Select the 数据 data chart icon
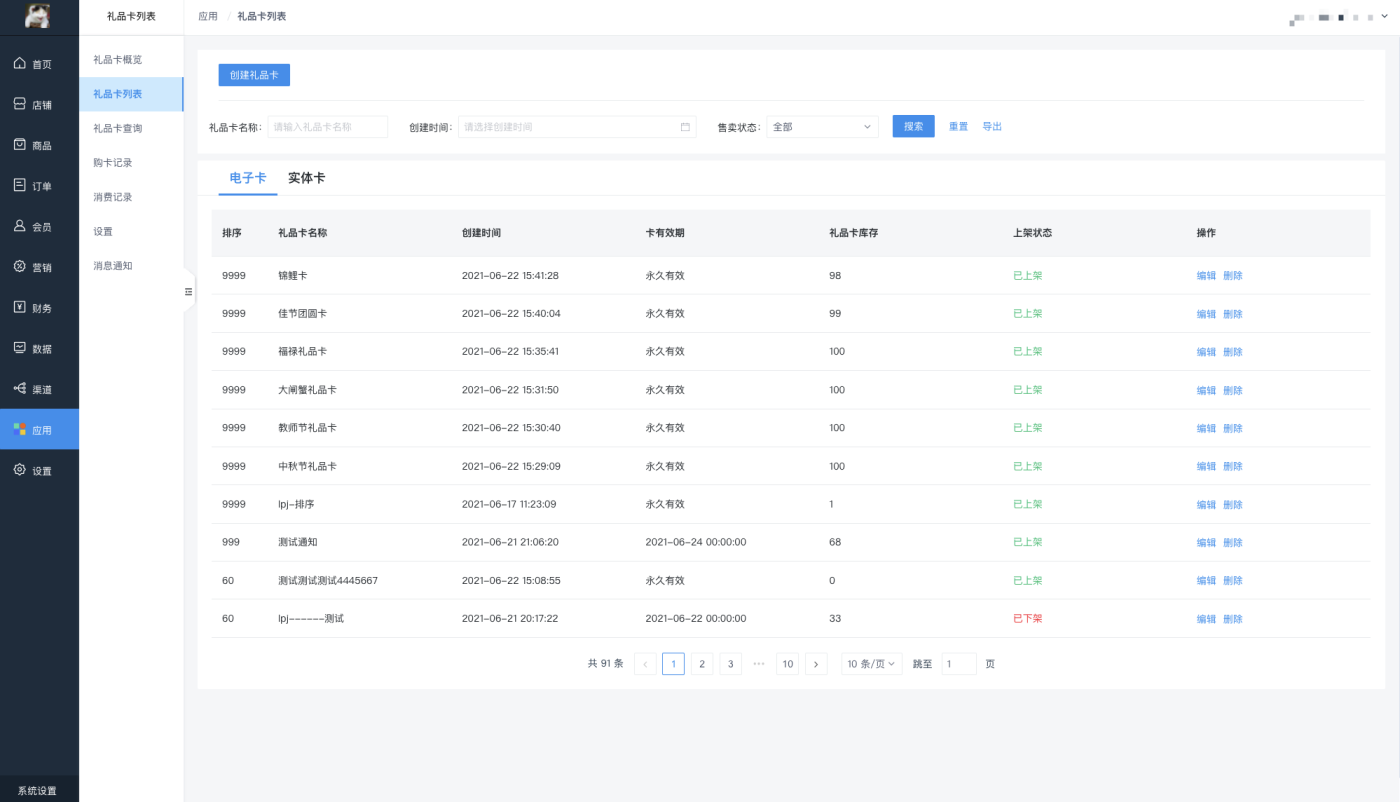 click(x=20, y=348)
